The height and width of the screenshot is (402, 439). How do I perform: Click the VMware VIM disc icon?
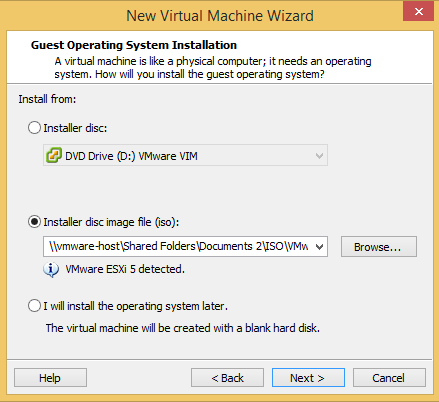coord(54,155)
